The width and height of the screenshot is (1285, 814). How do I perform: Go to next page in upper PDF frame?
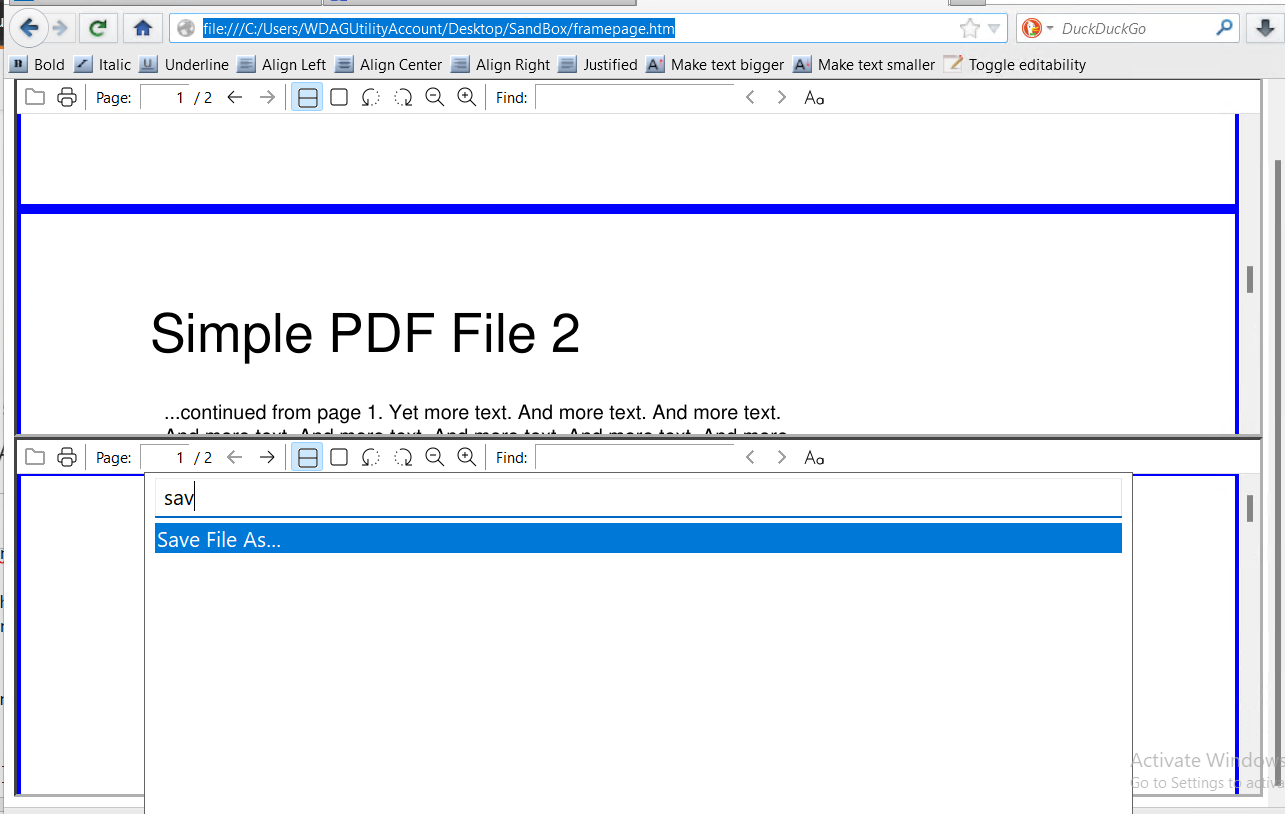[267, 97]
